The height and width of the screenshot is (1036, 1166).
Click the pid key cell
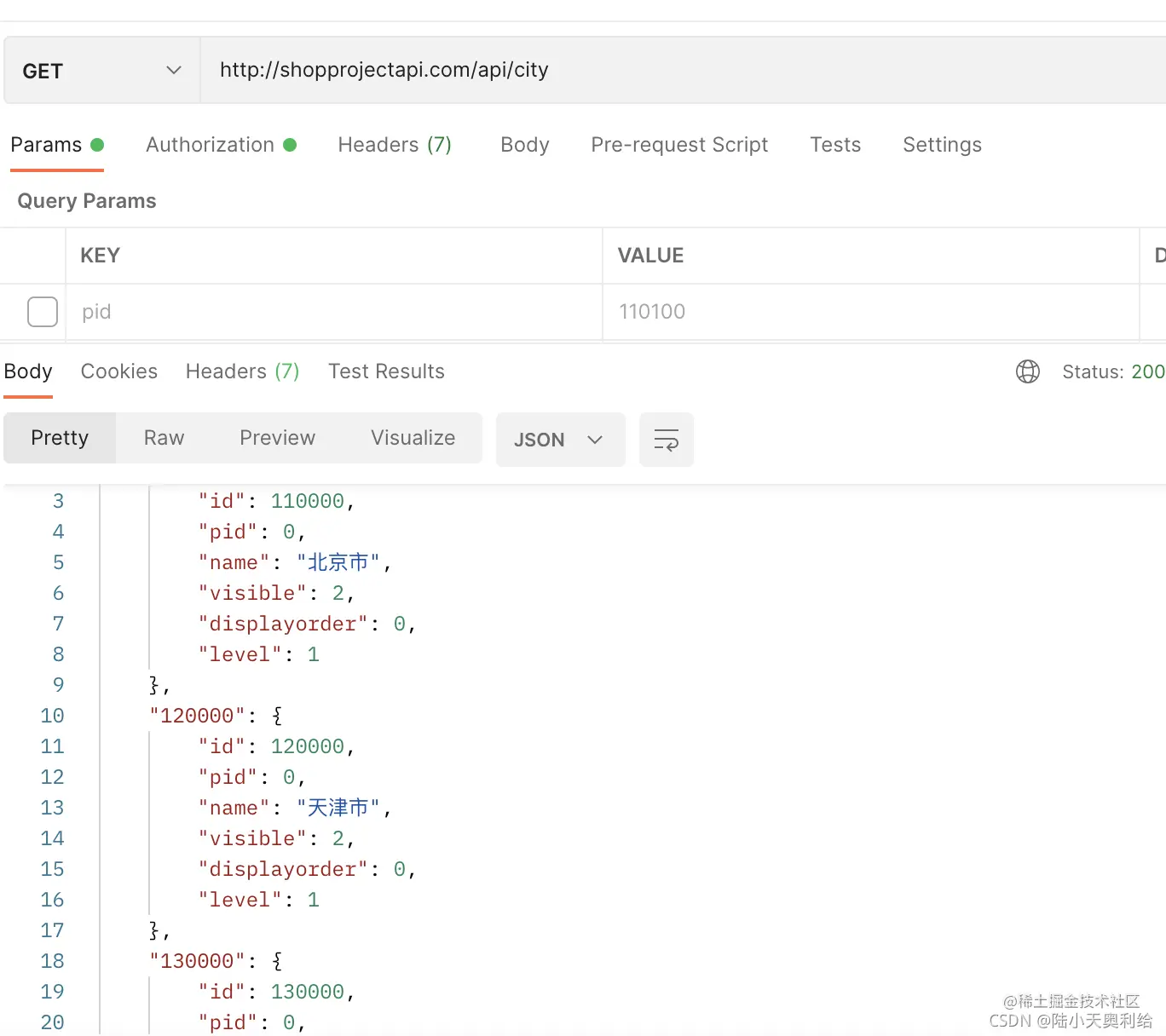click(334, 312)
